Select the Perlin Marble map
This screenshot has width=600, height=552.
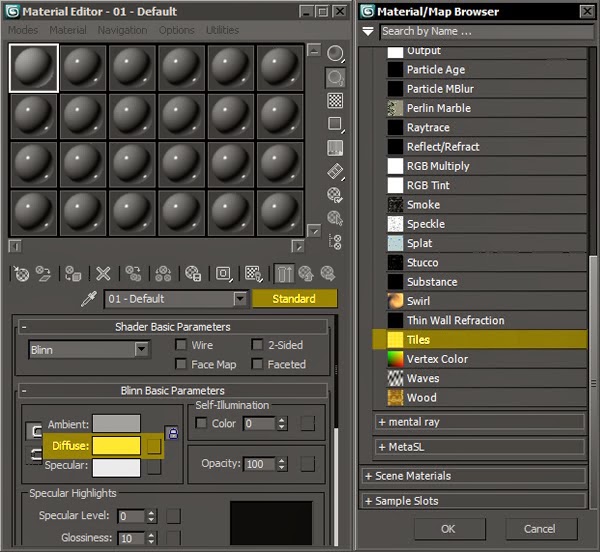(x=487, y=108)
